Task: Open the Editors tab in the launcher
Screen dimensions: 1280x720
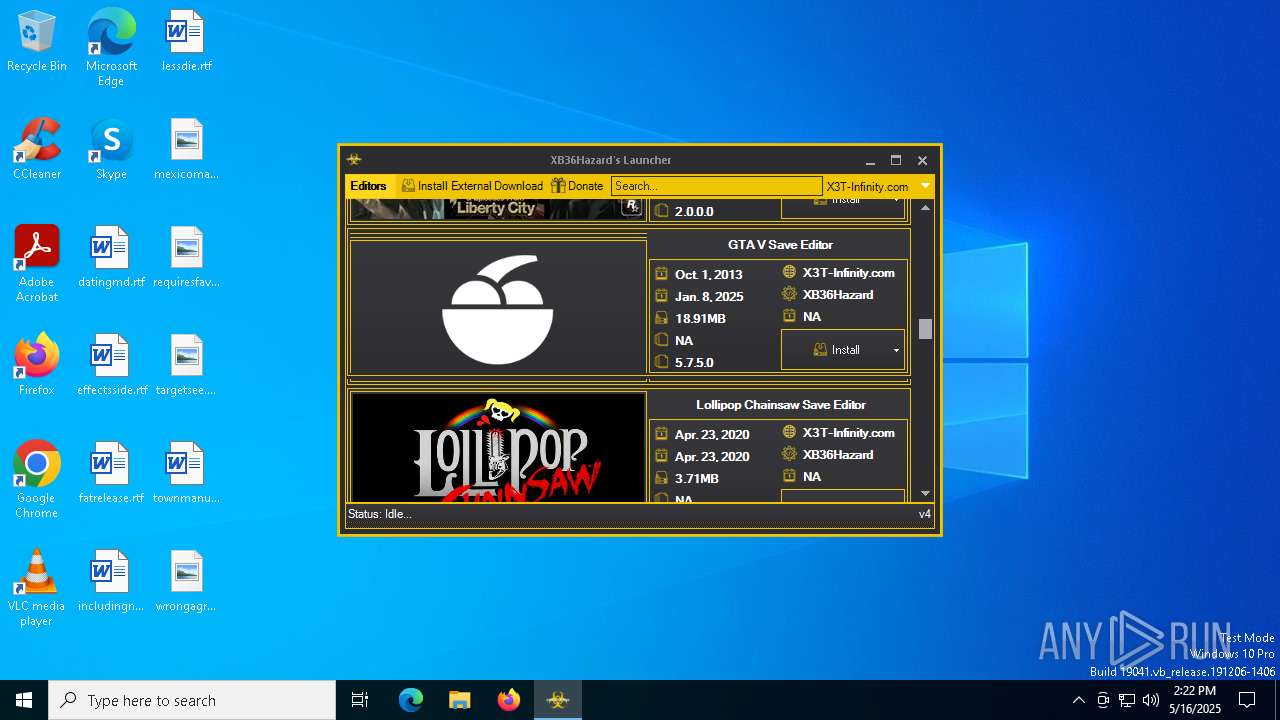Action: tap(368, 186)
